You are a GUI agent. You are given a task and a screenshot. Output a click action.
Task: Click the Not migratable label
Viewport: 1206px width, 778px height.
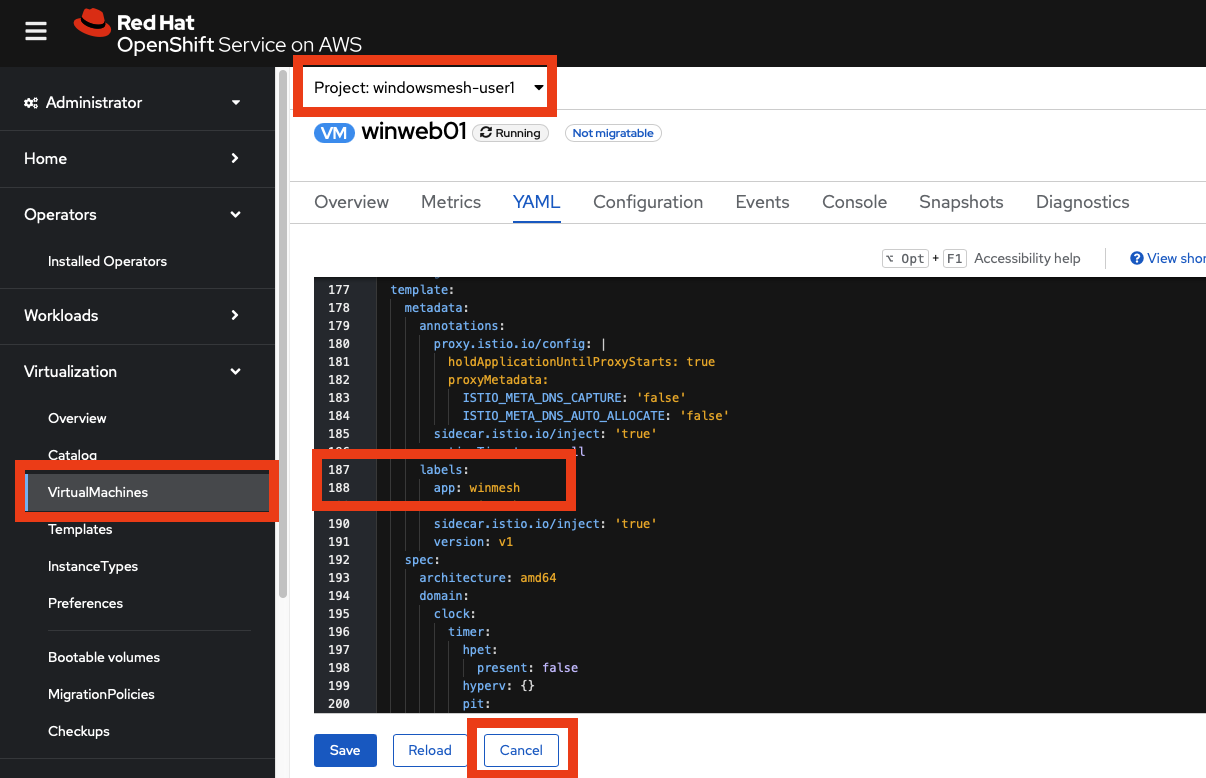click(612, 133)
